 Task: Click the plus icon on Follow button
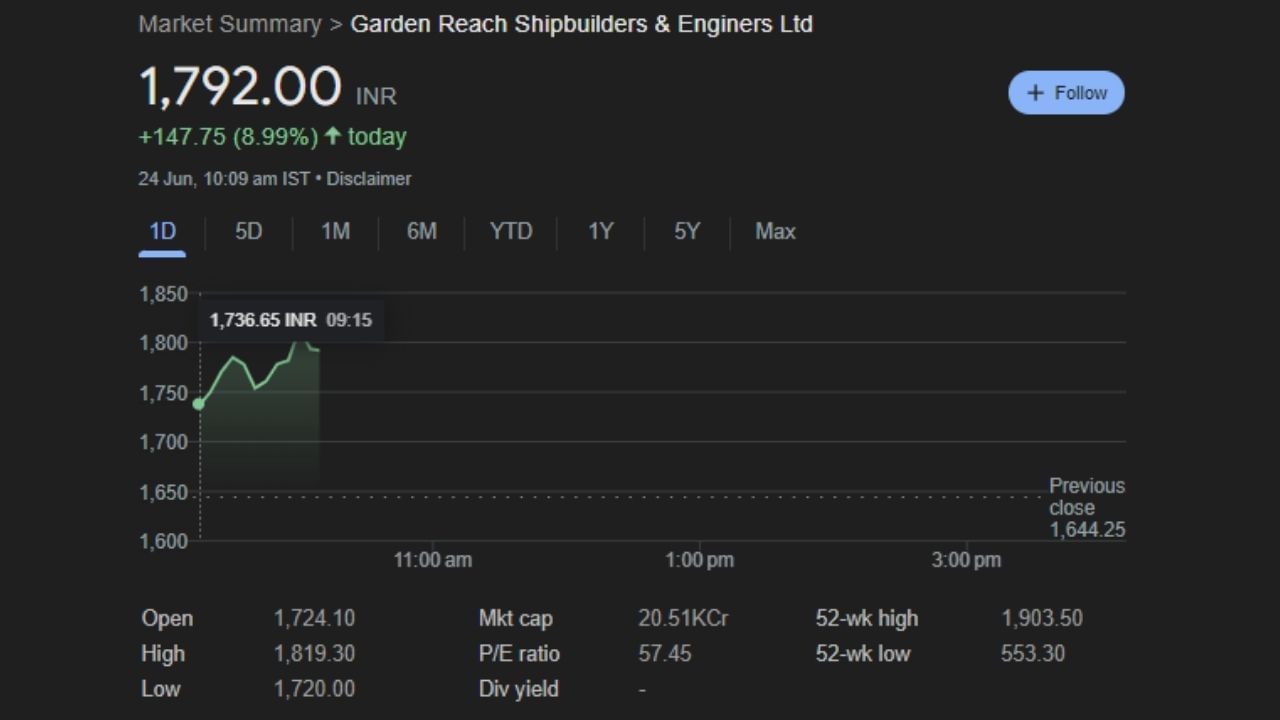(x=1035, y=93)
